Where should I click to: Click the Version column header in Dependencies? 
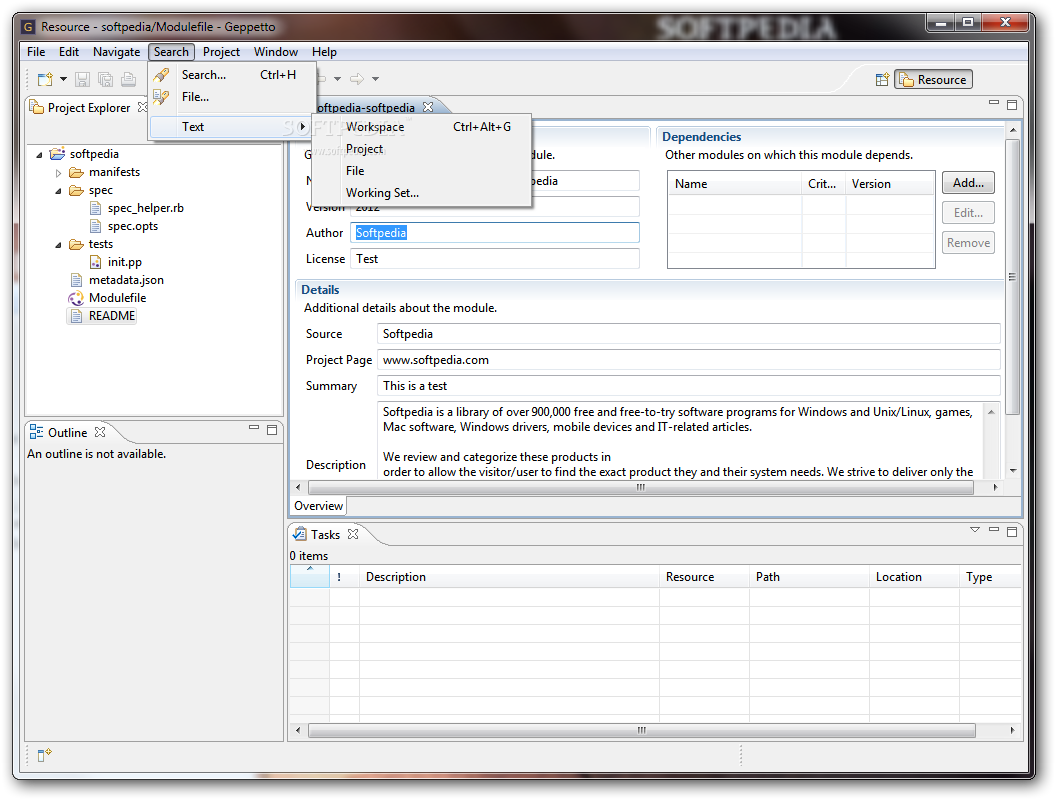point(890,184)
